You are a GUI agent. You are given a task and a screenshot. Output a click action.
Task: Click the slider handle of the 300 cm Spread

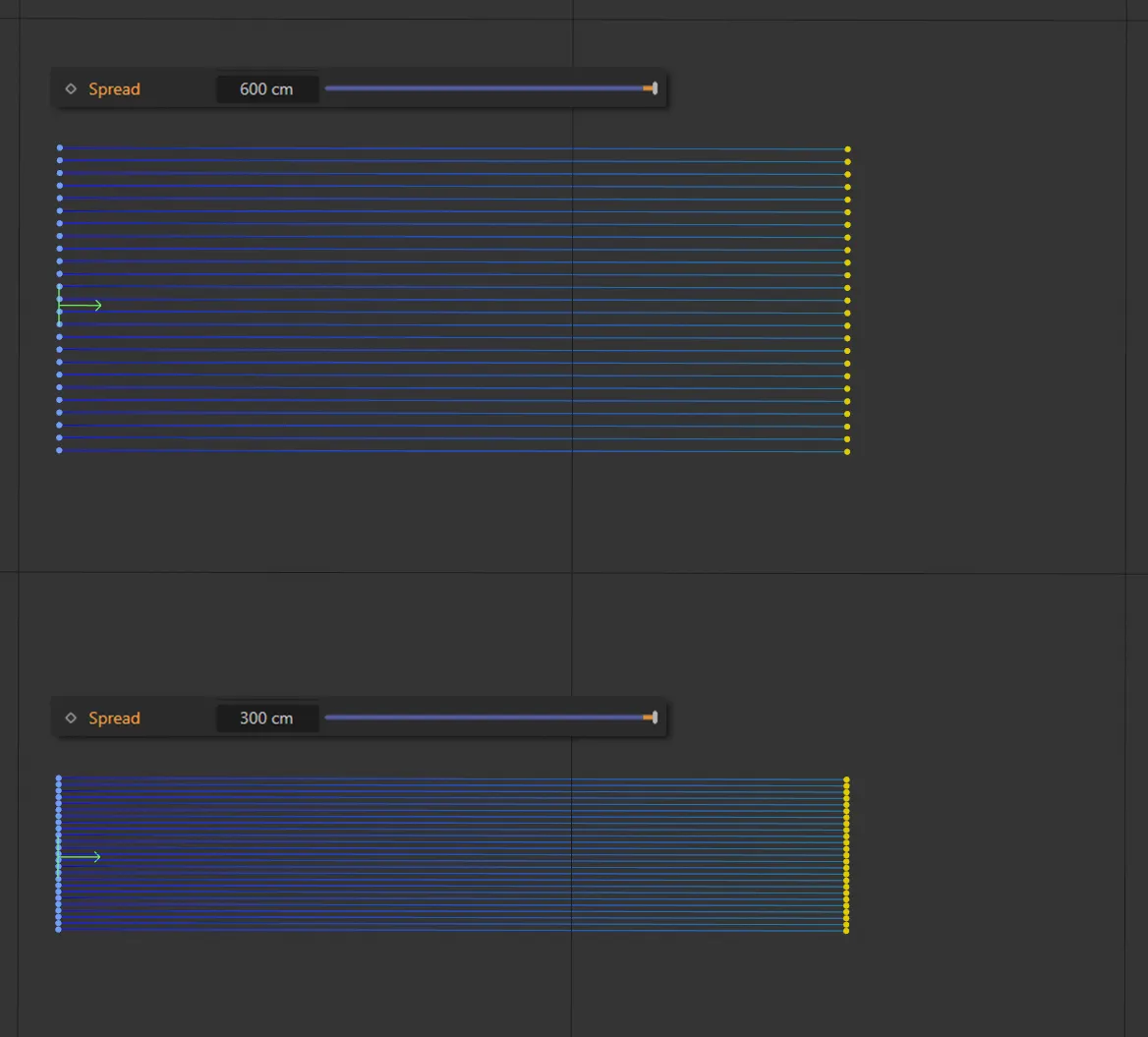[x=654, y=718]
